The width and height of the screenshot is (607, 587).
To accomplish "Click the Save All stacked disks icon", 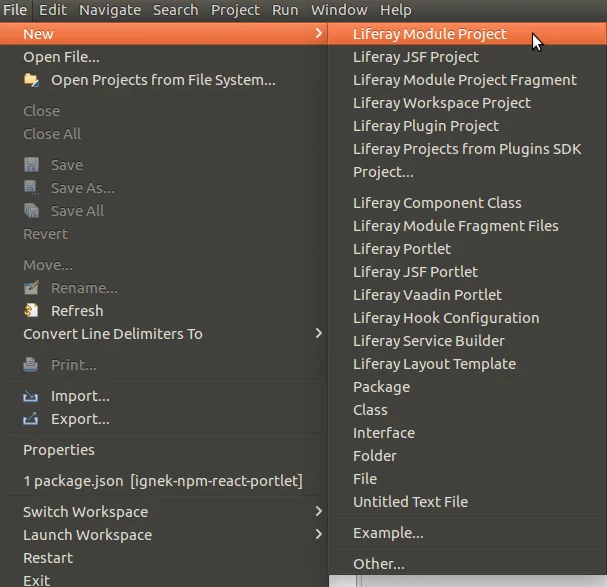I will pos(31,211).
